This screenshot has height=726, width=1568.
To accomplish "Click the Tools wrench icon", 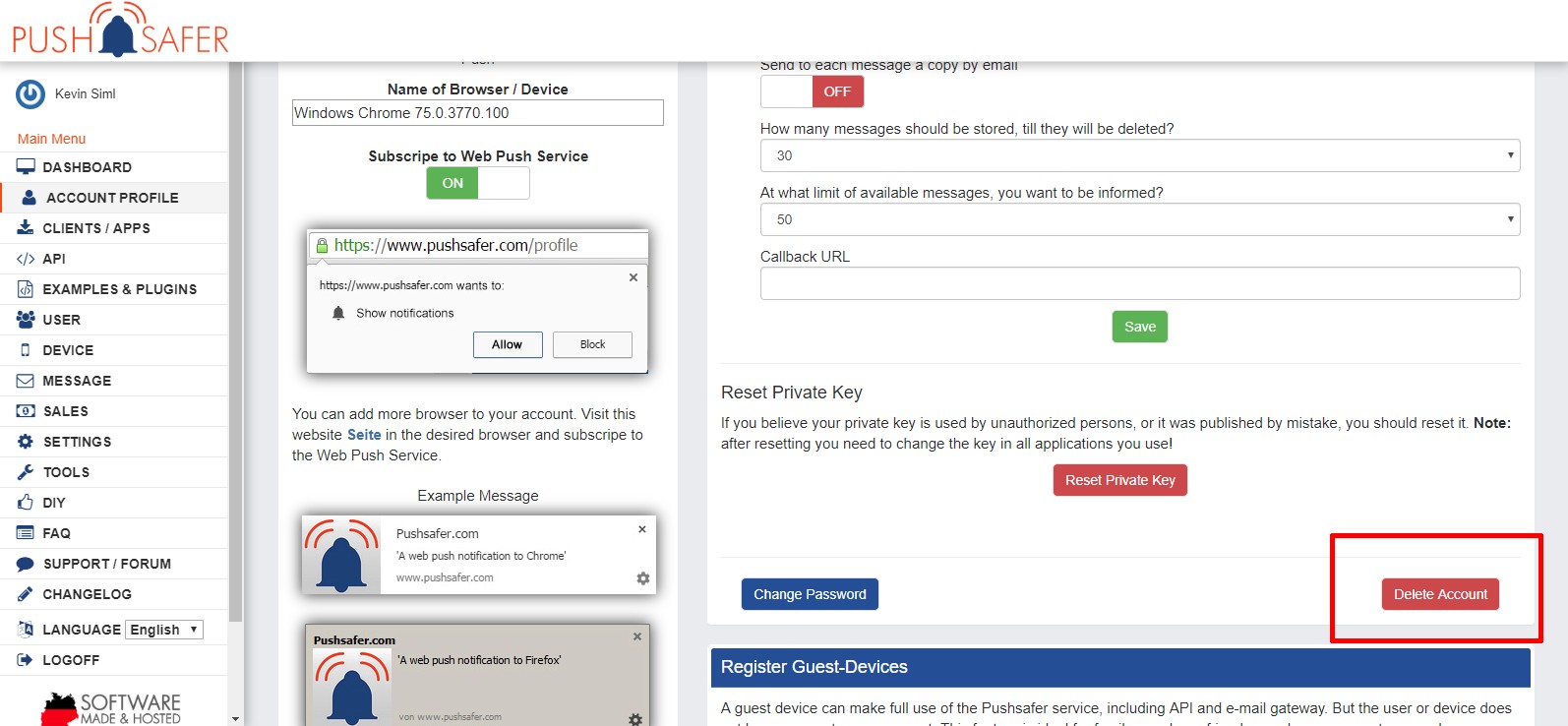I will (26, 472).
